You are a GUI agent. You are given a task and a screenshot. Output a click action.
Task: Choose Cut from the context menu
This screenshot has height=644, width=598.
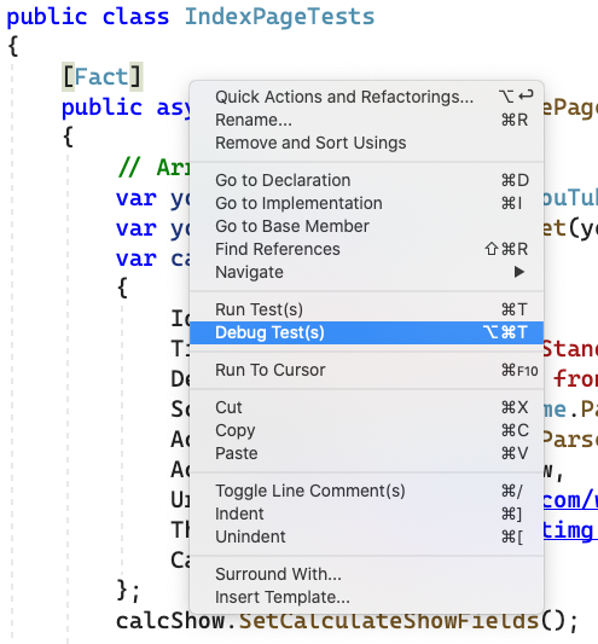(366, 407)
